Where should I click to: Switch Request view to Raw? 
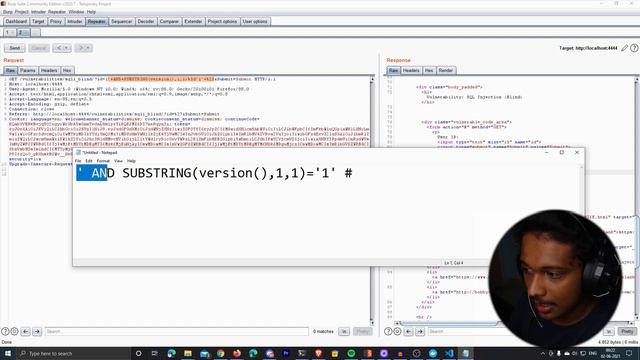(10, 71)
